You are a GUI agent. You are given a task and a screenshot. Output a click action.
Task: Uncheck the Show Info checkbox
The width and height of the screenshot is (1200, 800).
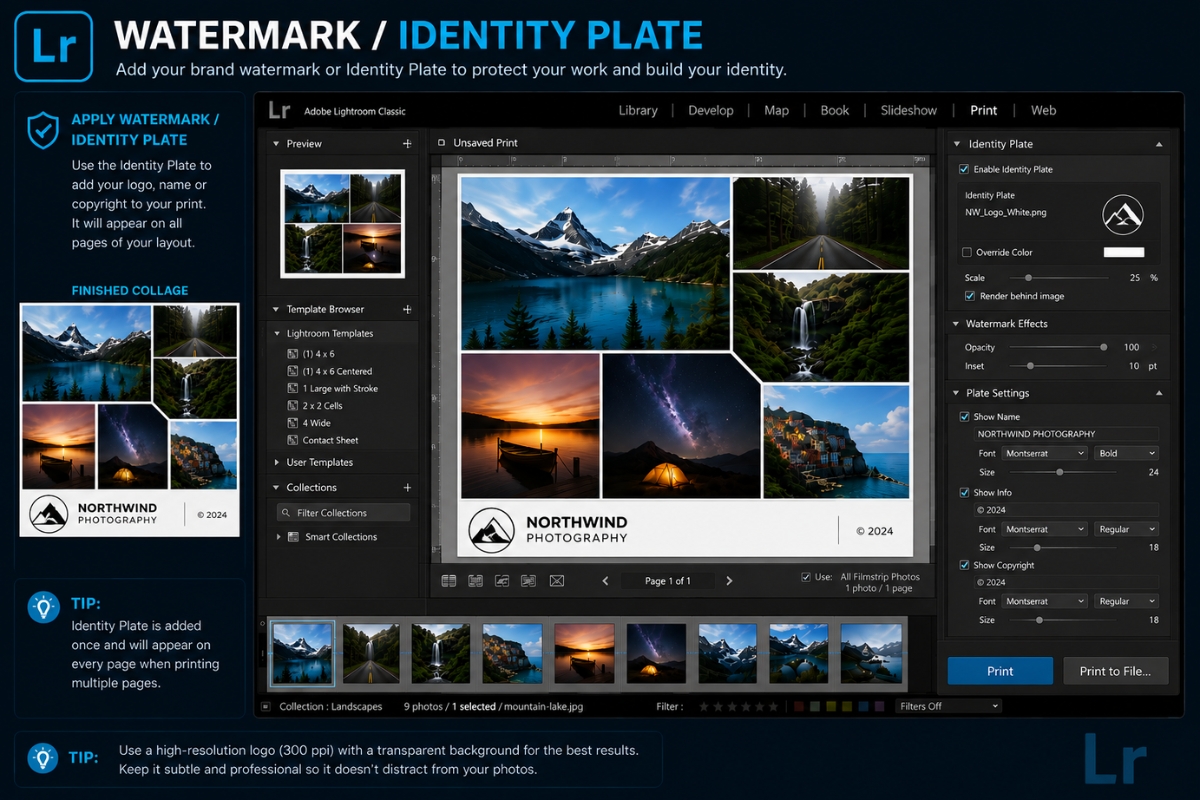click(964, 493)
